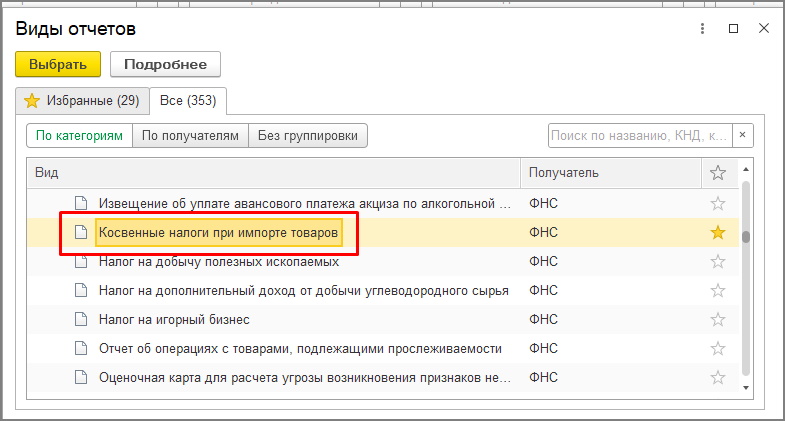Close the Виды отчетов dialog
The height and width of the screenshot is (421, 785).
(764, 29)
